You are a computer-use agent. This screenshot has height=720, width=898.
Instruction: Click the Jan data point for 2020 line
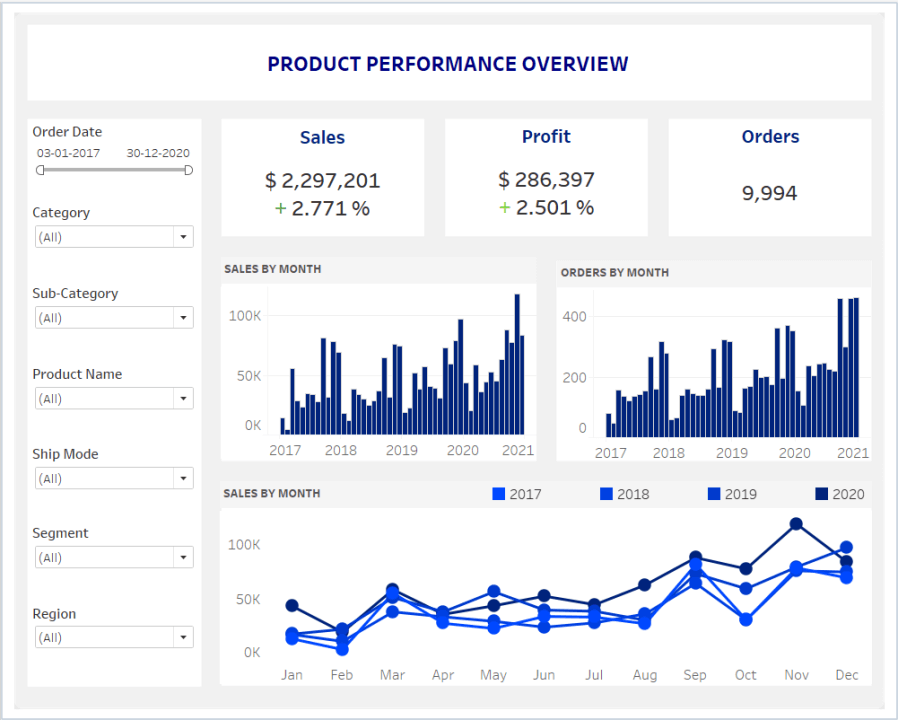292,606
